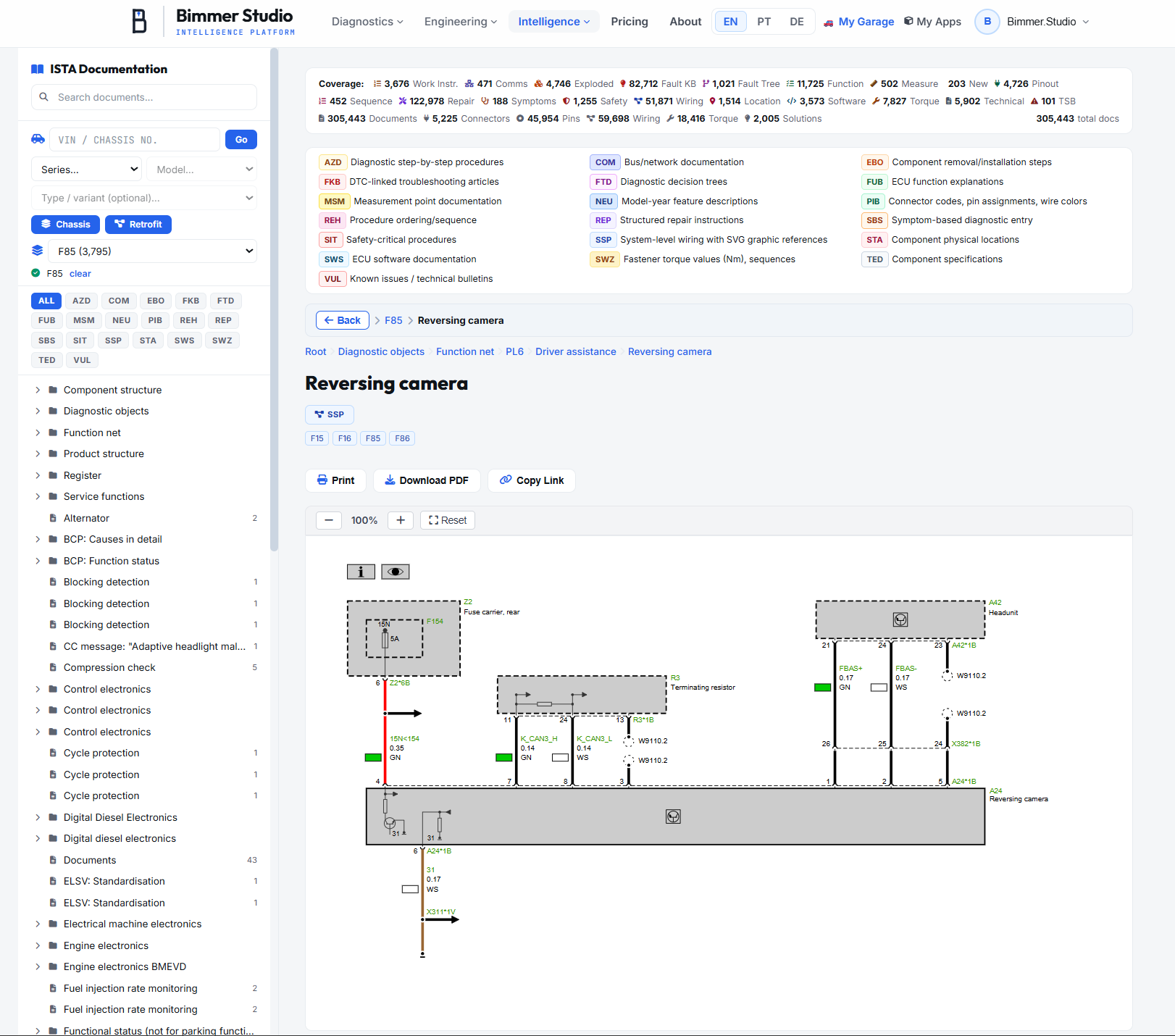Toggle the SWZ filter chip
The height and width of the screenshot is (1036, 1175).
pos(222,341)
